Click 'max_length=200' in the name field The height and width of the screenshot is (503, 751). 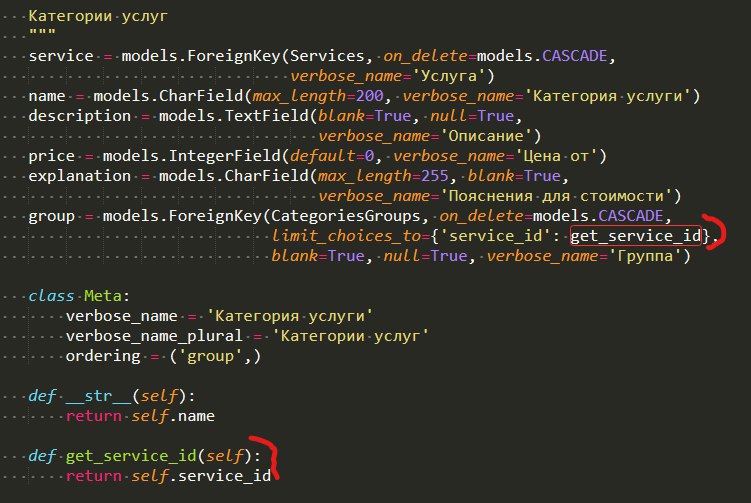click(x=318, y=96)
